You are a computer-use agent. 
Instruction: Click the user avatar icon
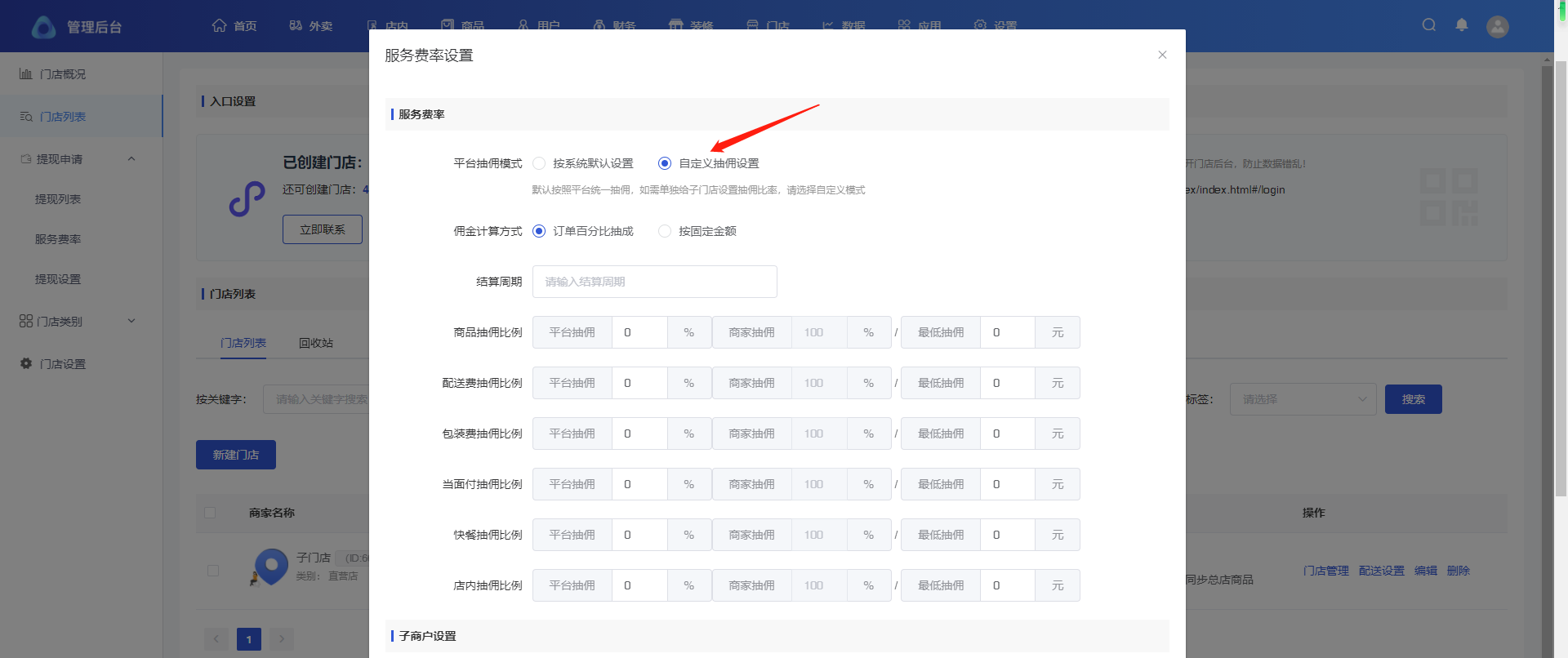(1497, 27)
